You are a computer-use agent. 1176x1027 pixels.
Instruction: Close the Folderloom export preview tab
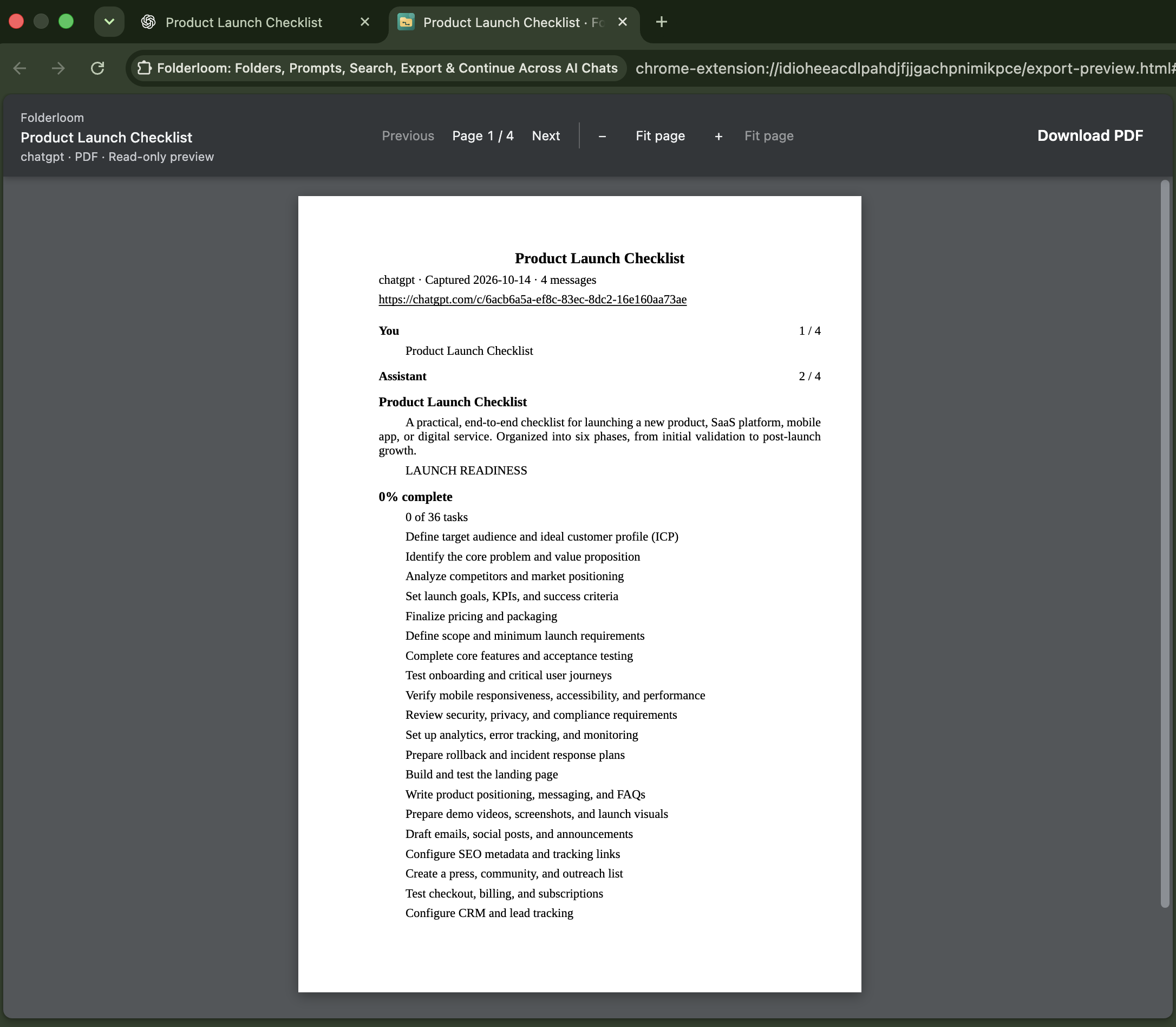pyautogui.click(x=623, y=22)
